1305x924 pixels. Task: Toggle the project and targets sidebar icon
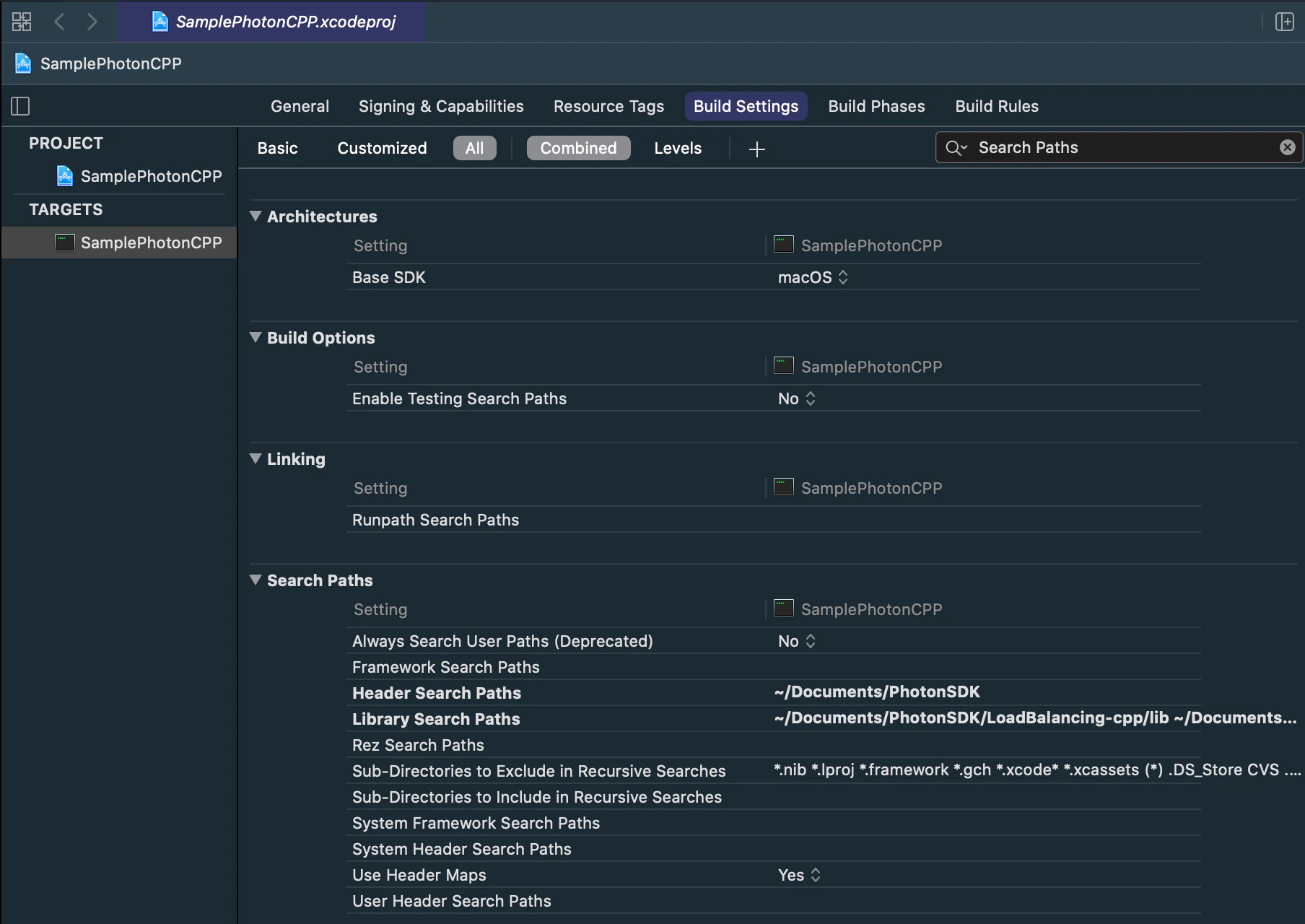coord(20,106)
